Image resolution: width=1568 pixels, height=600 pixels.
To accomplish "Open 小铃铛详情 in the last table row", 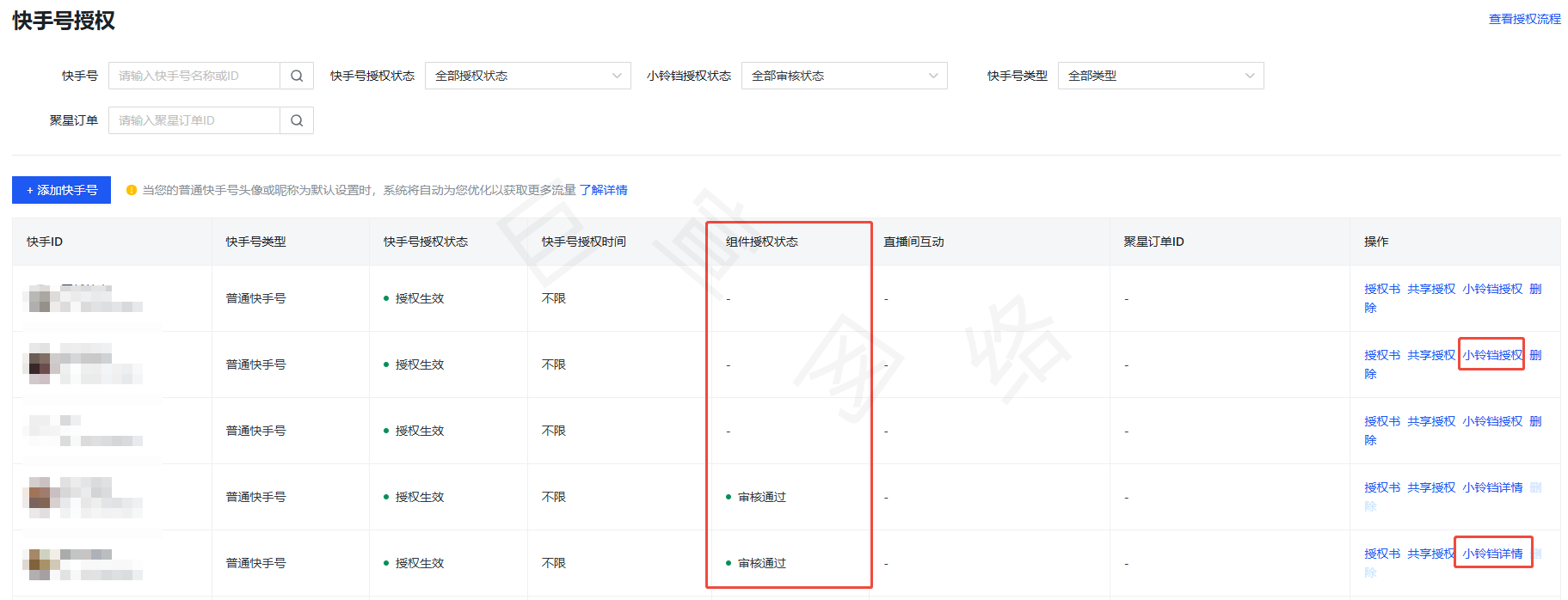I will [x=1492, y=554].
